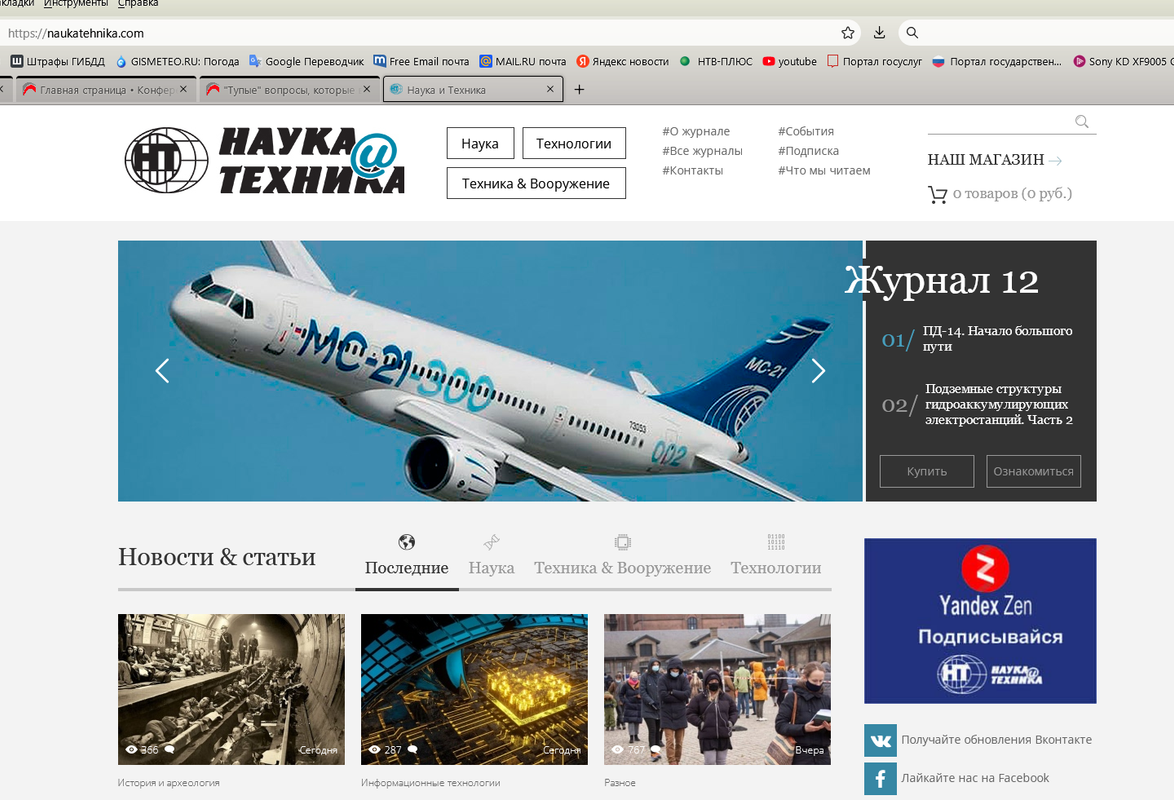
Task: Open the Портал госуслуг bookmark
Action: [874, 61]
